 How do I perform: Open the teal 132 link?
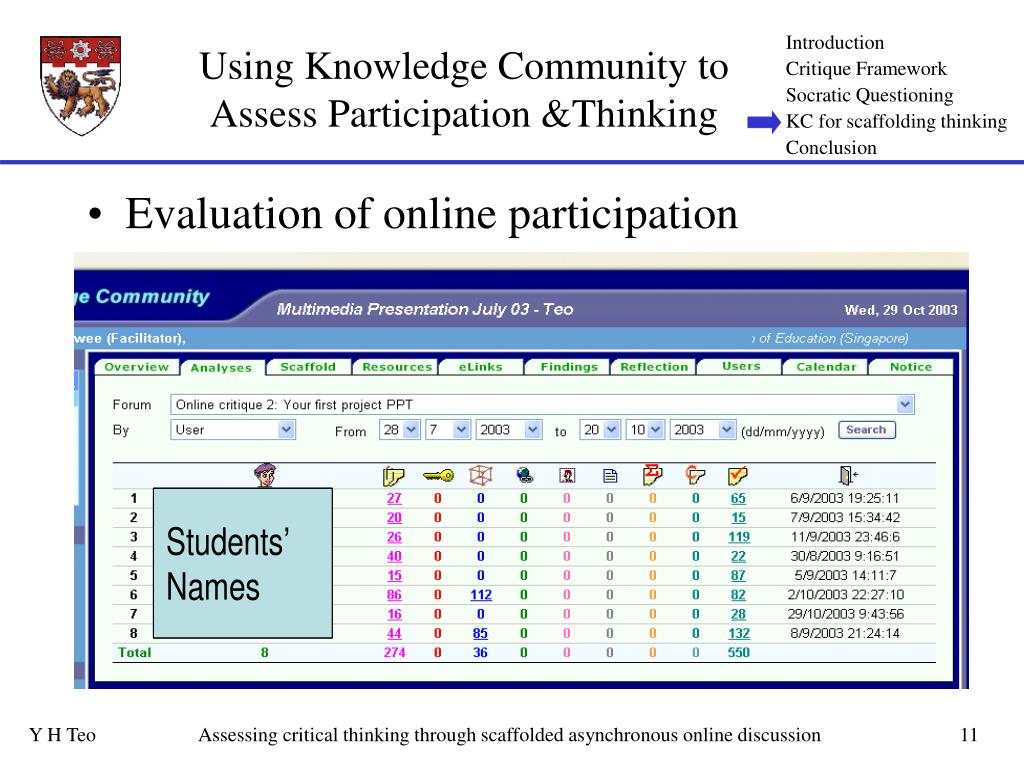[x=739, y=633]
